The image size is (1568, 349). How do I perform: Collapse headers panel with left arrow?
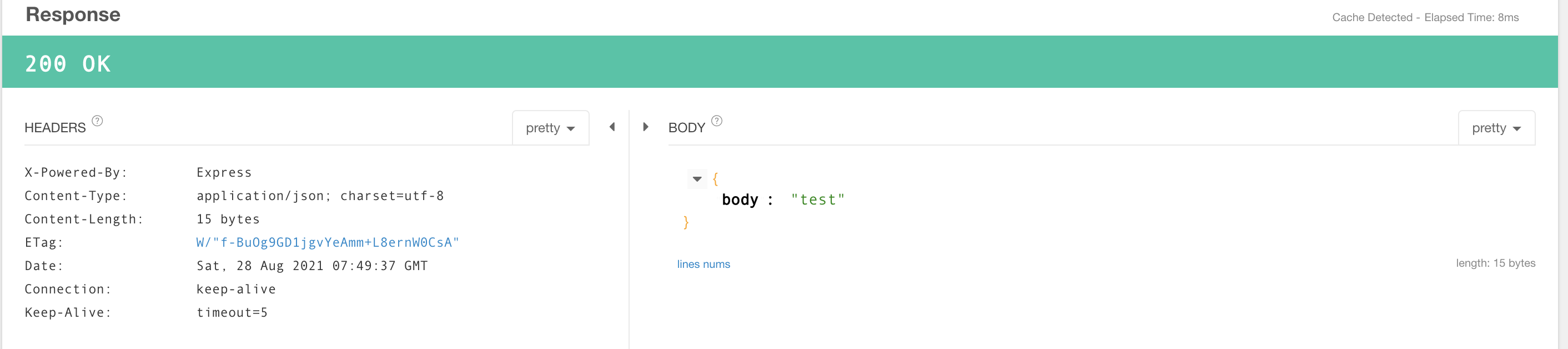click(x=612, y=127)
